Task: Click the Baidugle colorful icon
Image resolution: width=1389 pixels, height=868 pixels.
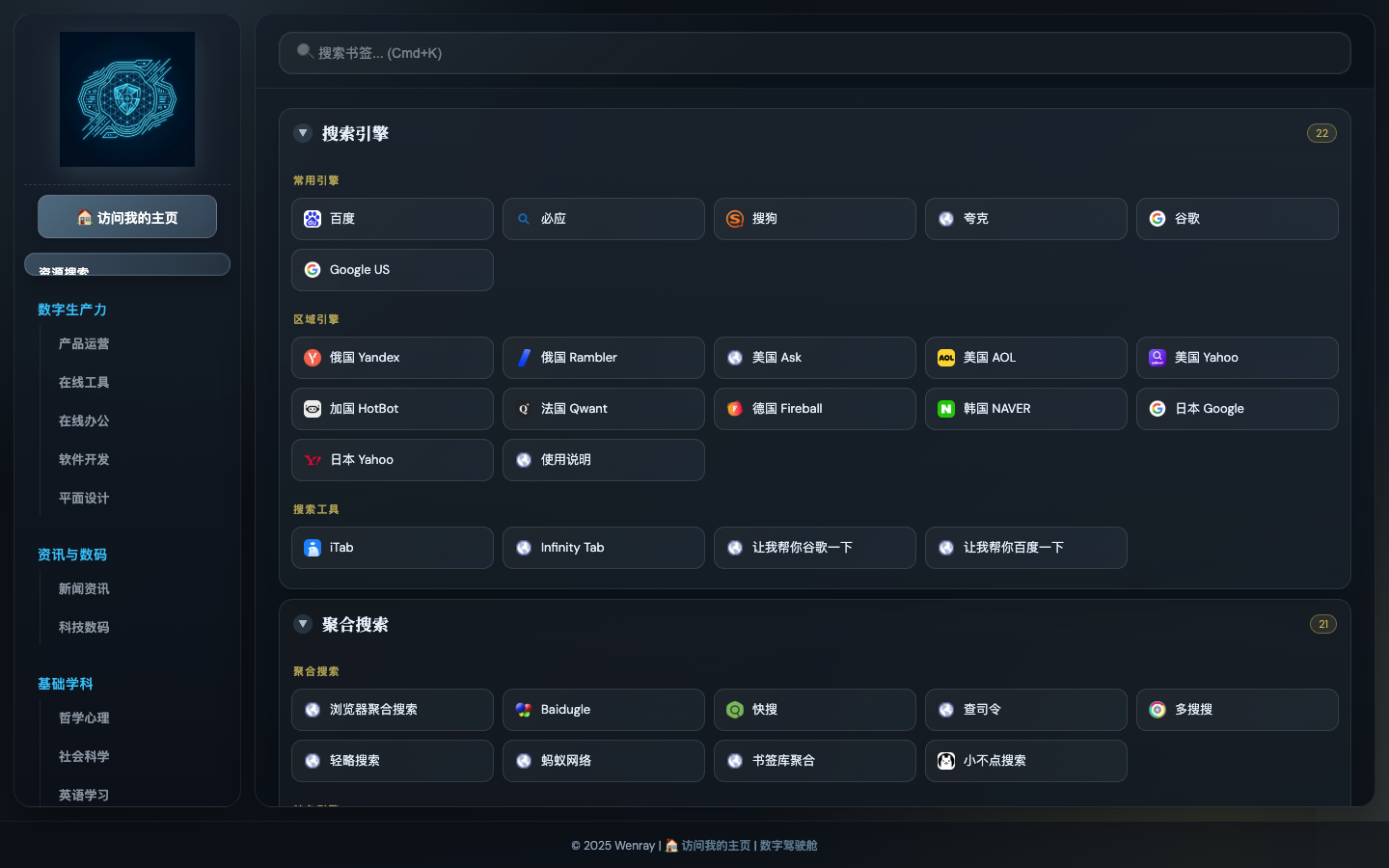Action: [x=524, y=710]
